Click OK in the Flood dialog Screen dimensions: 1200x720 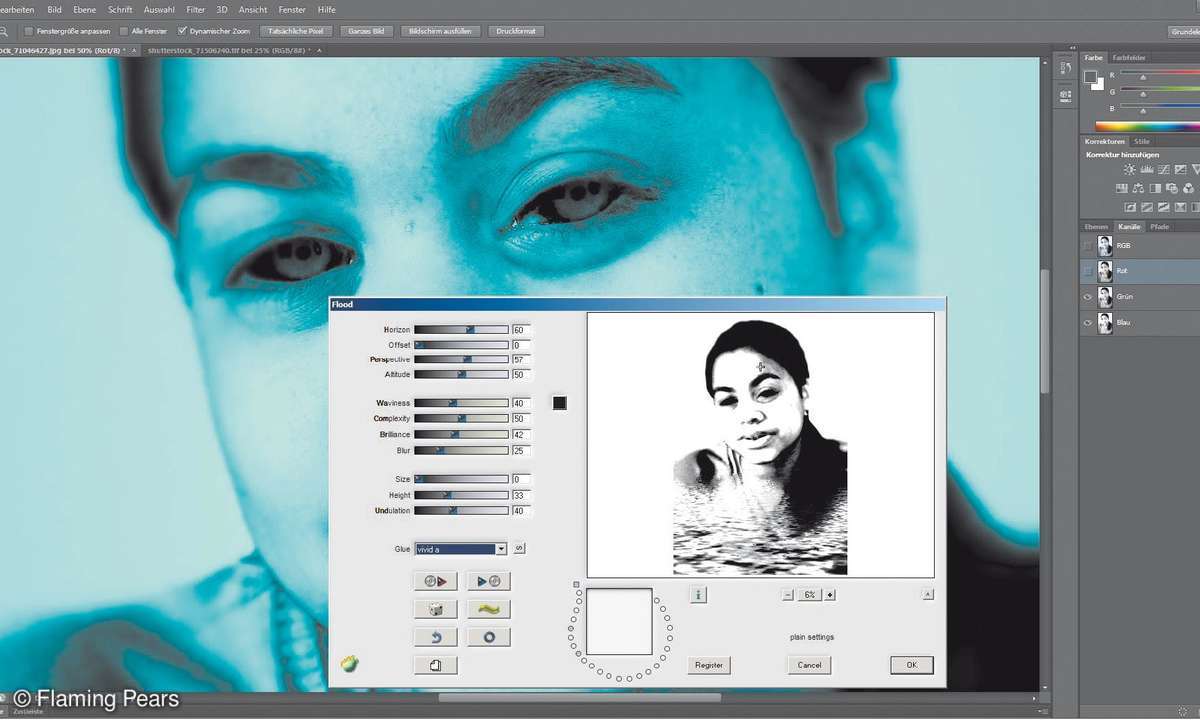(x=911, y=665)
